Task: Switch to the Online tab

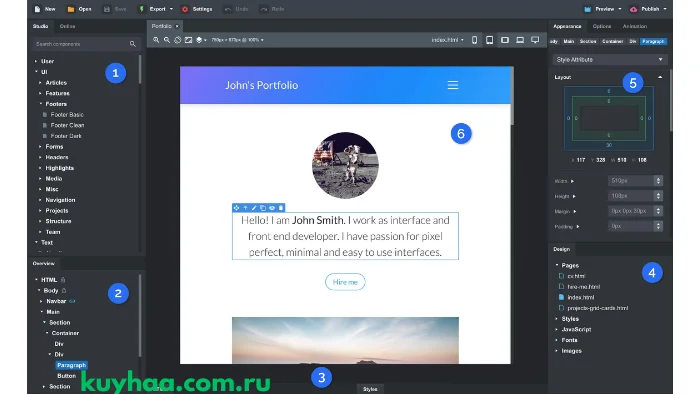Action: [67, 26]
